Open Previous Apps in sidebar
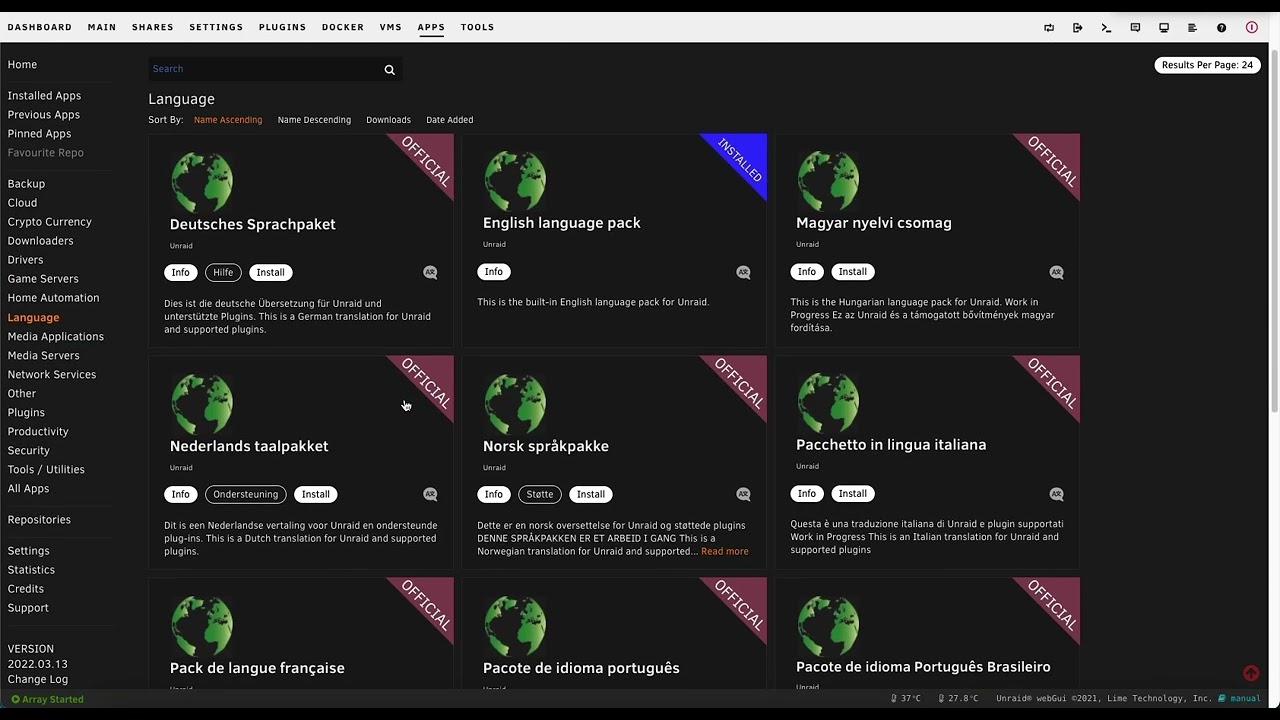This screenshot has width=1280, height=720. click(x=44, y=115)
